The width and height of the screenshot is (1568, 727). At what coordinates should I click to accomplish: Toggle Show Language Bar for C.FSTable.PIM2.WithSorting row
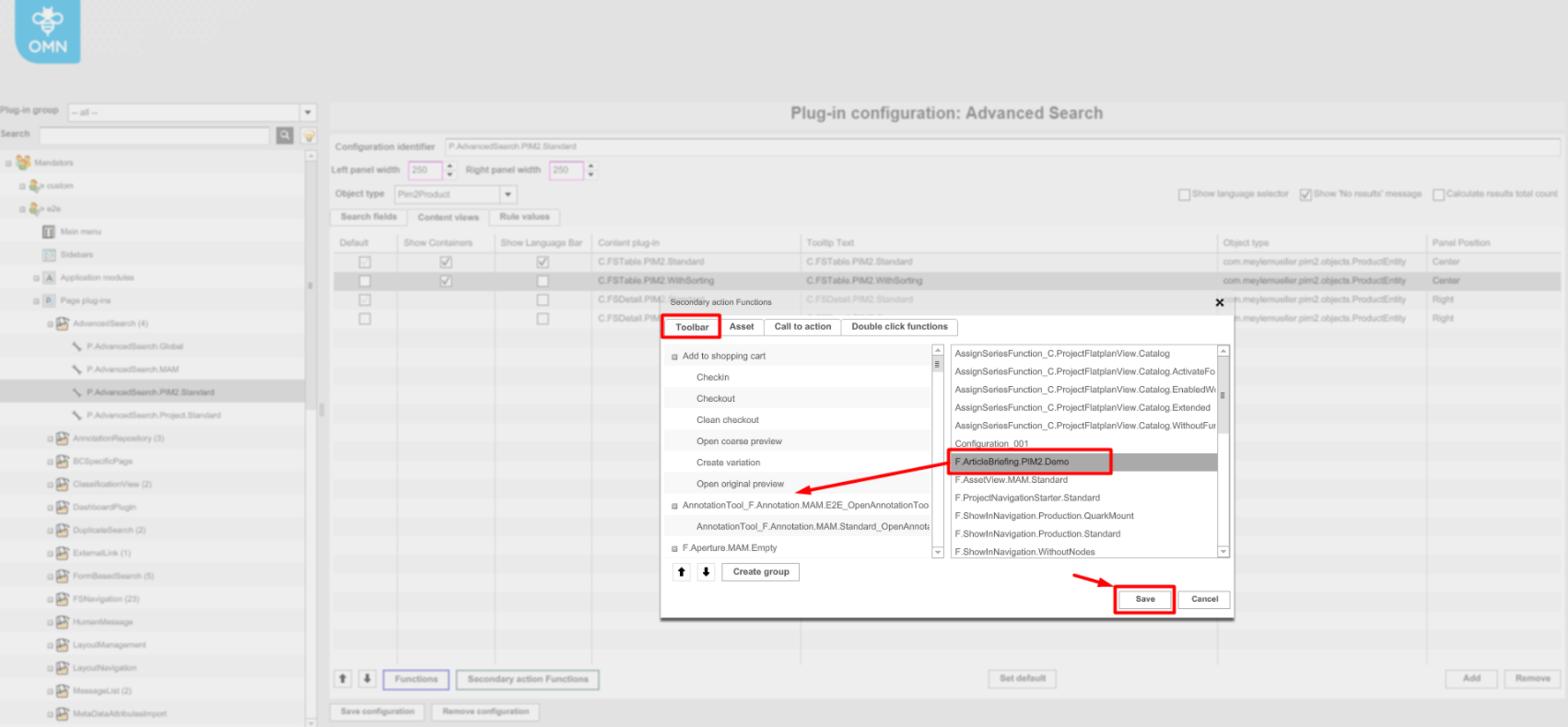tap(543, 281)
